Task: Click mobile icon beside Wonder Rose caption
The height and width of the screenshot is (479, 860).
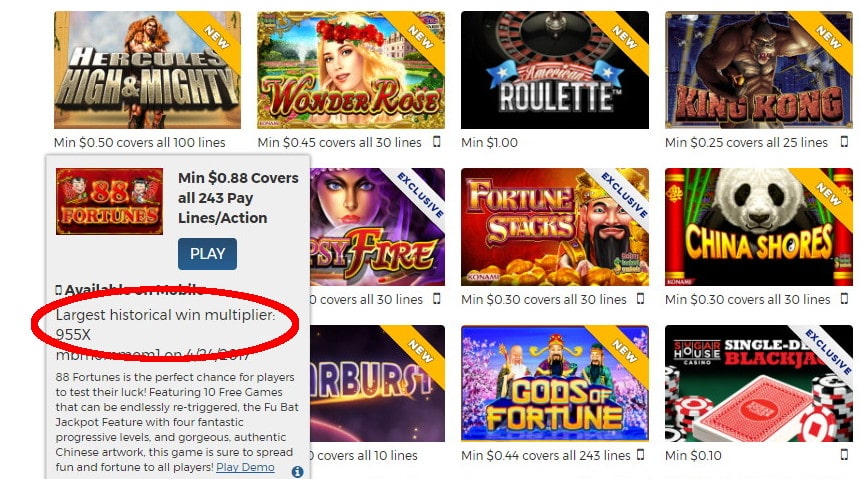Action: coord(437,142)
